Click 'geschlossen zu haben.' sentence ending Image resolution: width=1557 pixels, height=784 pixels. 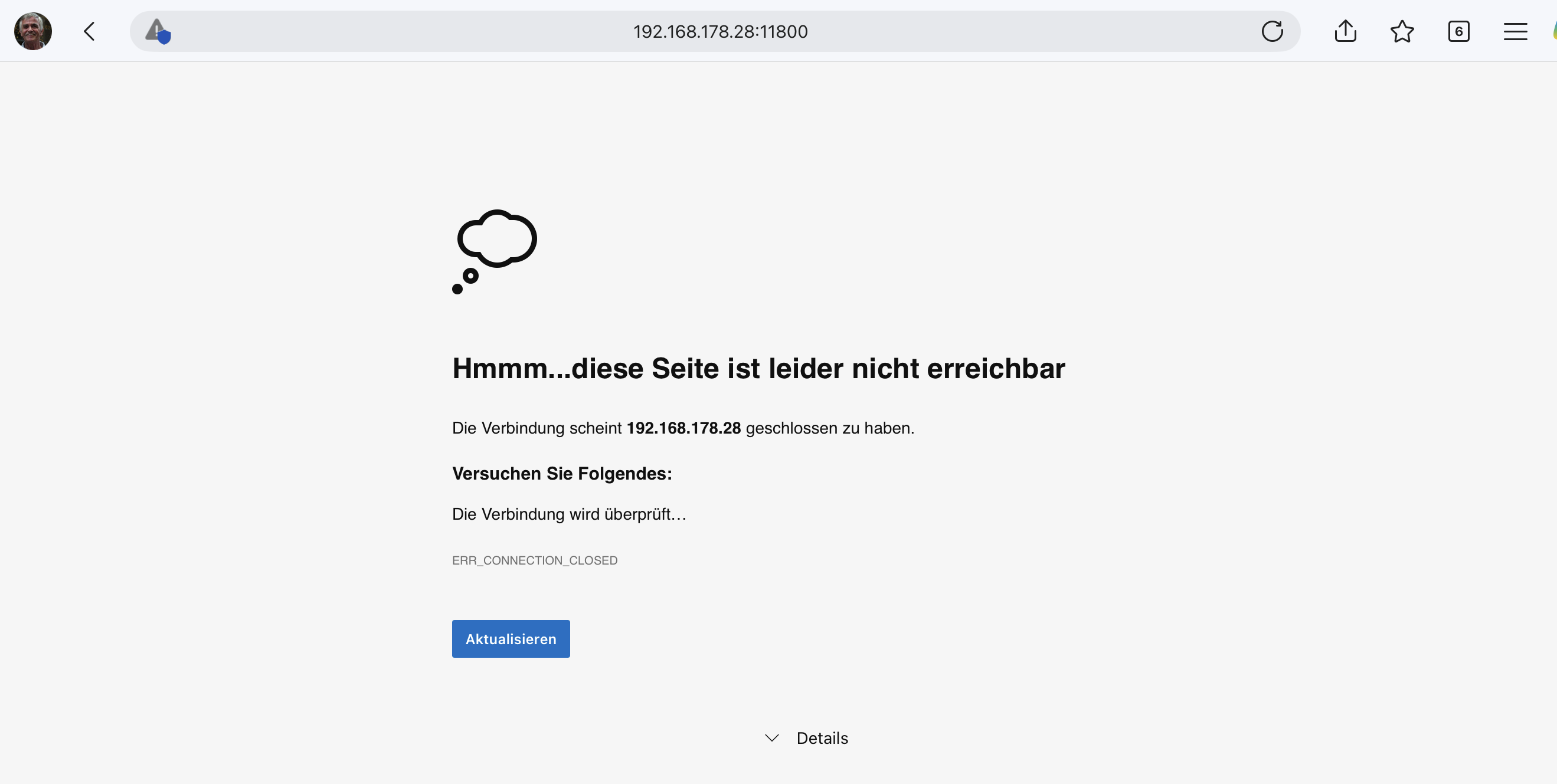point(829,428)
